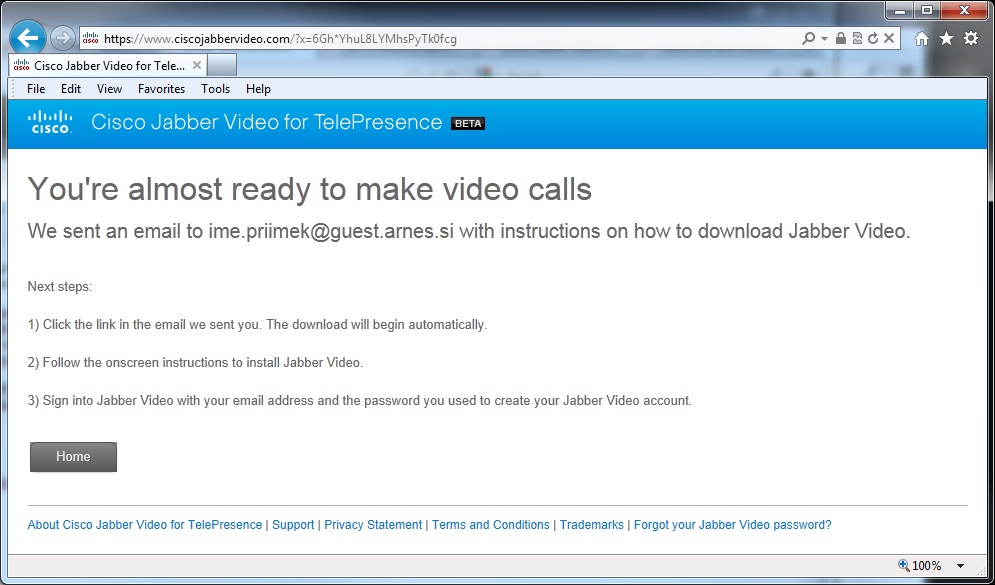Click the email ime.priimek@guest.arnes.si text
995x585 pixels.
pos(331,232)
